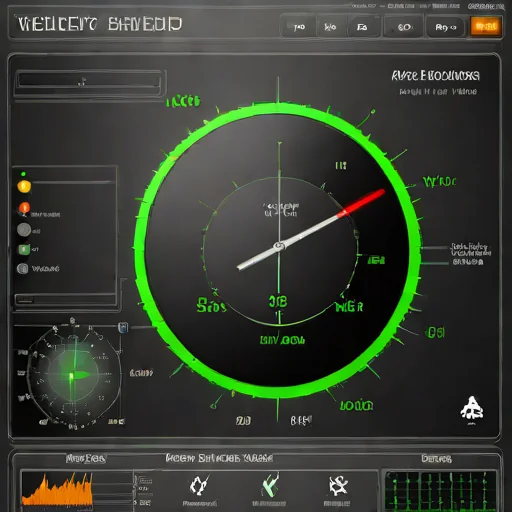Click the small blue marker above the radar
512x512 pixels.
(x=123, y=327)
